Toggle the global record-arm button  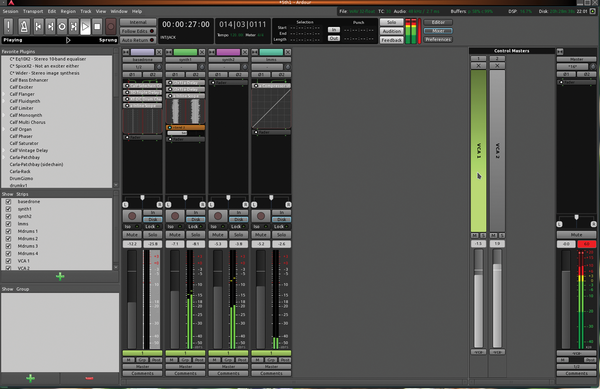pos(111,26)
